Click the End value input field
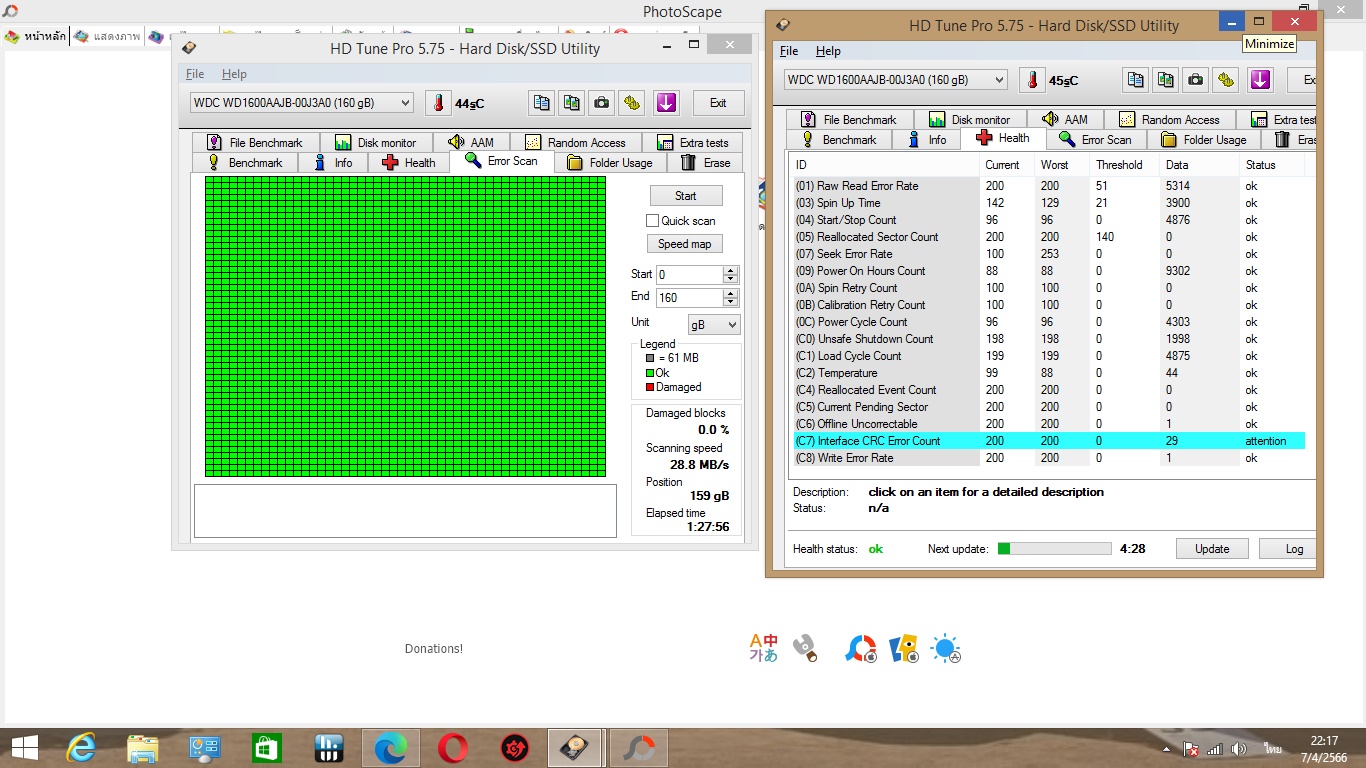 coord(689,298)
